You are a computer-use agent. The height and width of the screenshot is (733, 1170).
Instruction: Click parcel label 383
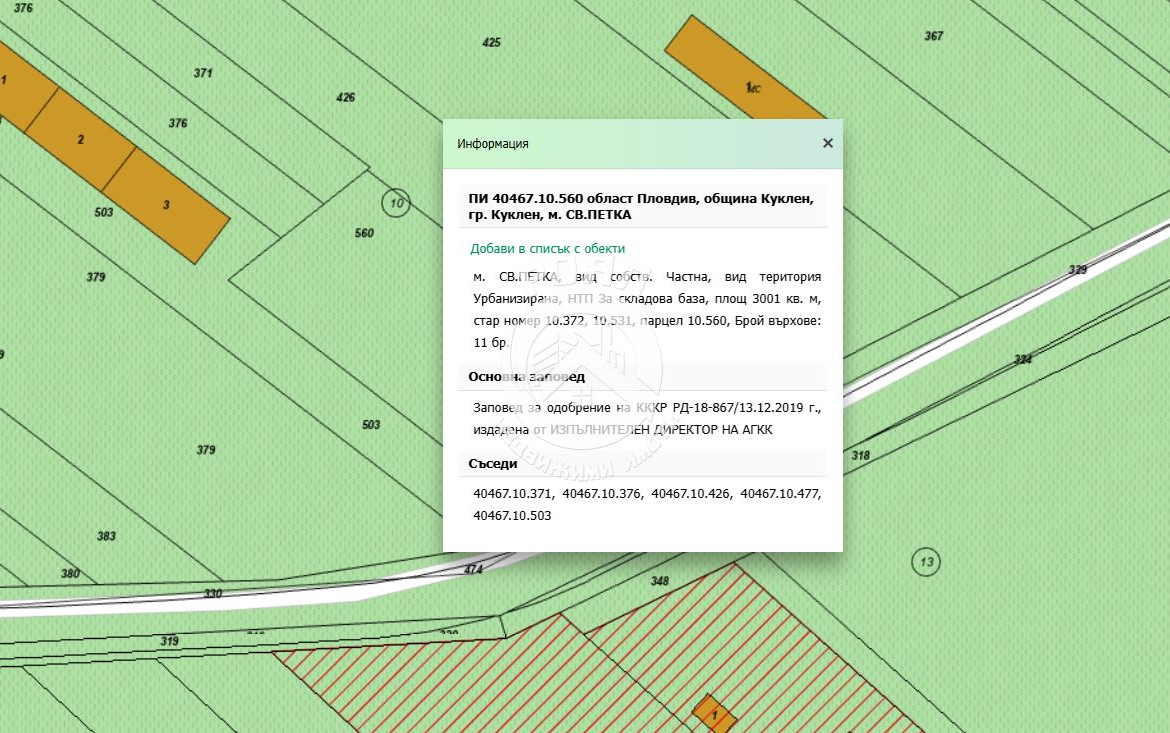(106, 536)
